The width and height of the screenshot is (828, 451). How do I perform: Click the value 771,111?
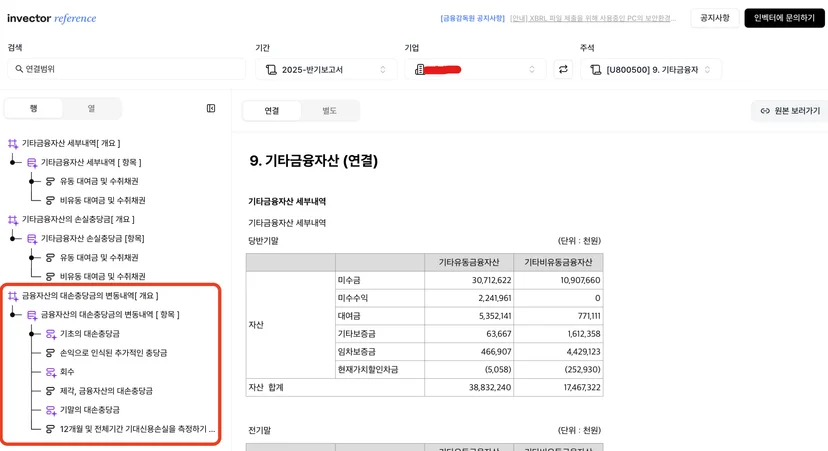(589, 316)
